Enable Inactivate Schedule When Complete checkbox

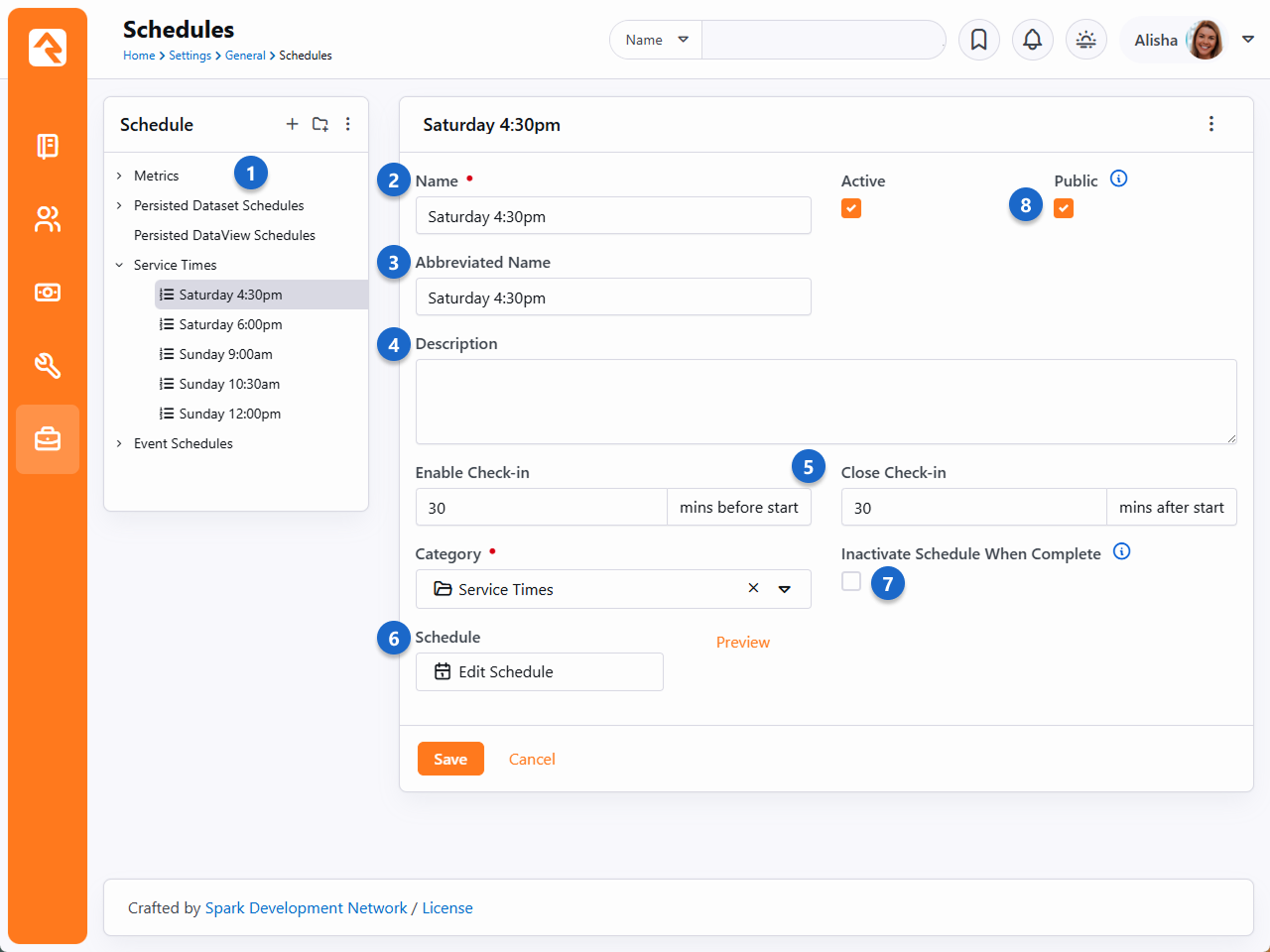851,582
